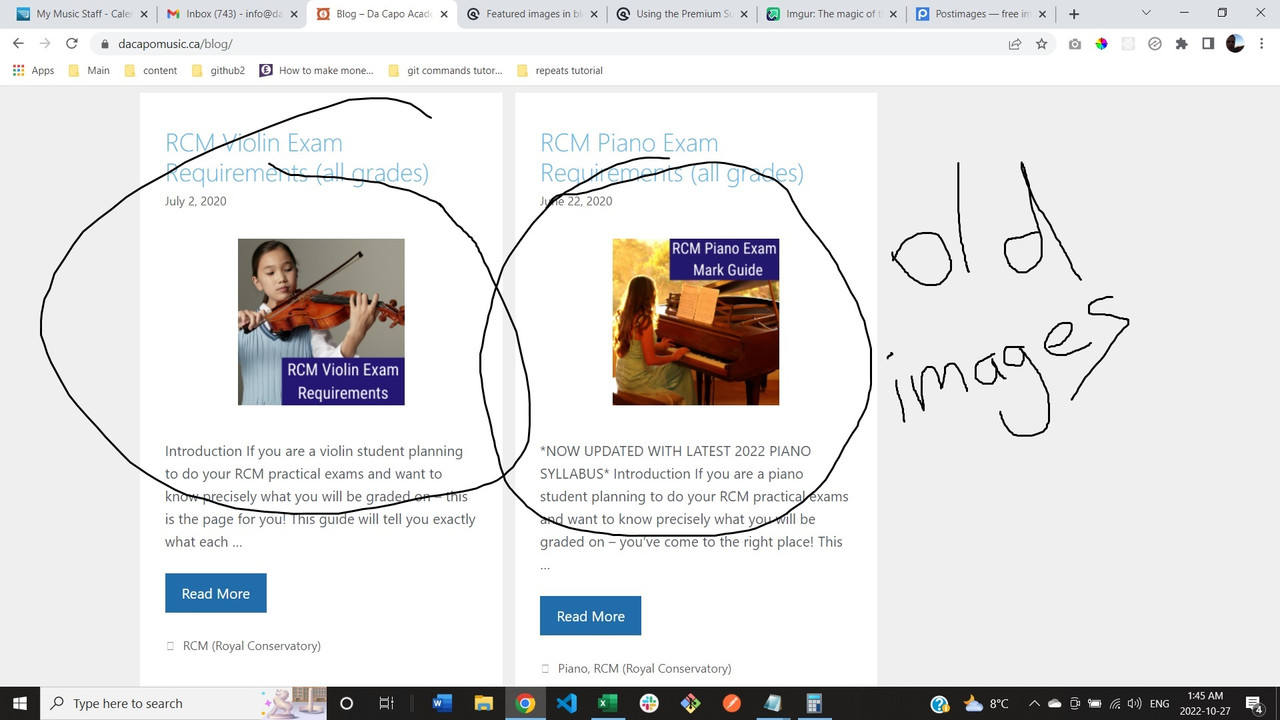The height and width of the screenshot is (720, 1280).
Task: Open the Chrome three-dot customization menu
Action: [1262, 44]
